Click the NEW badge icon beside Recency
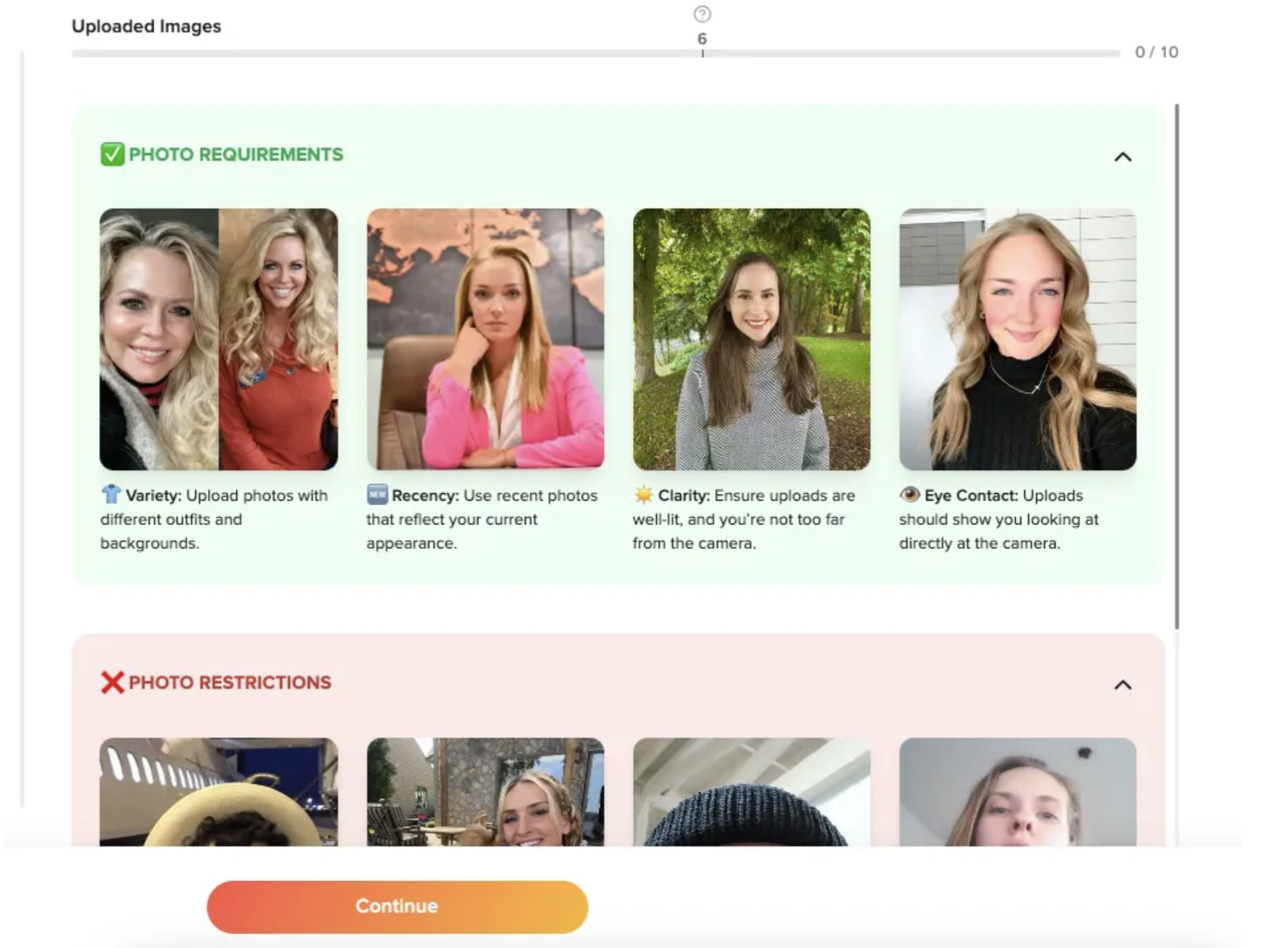This screenshot has height=948, width=1288. pos(377,494)
